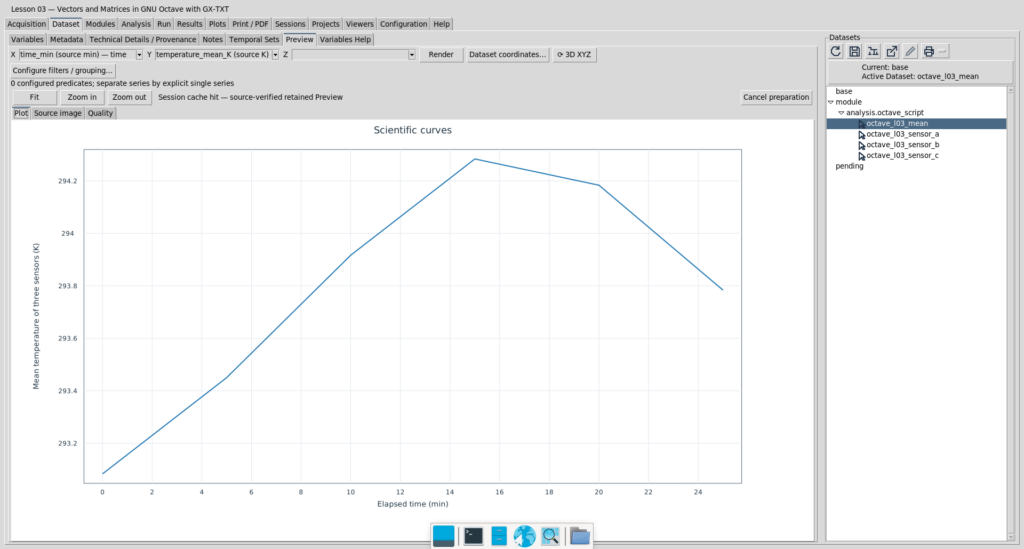
Task: Open the Acquisition menu tab
Action: tap(27, 24)
